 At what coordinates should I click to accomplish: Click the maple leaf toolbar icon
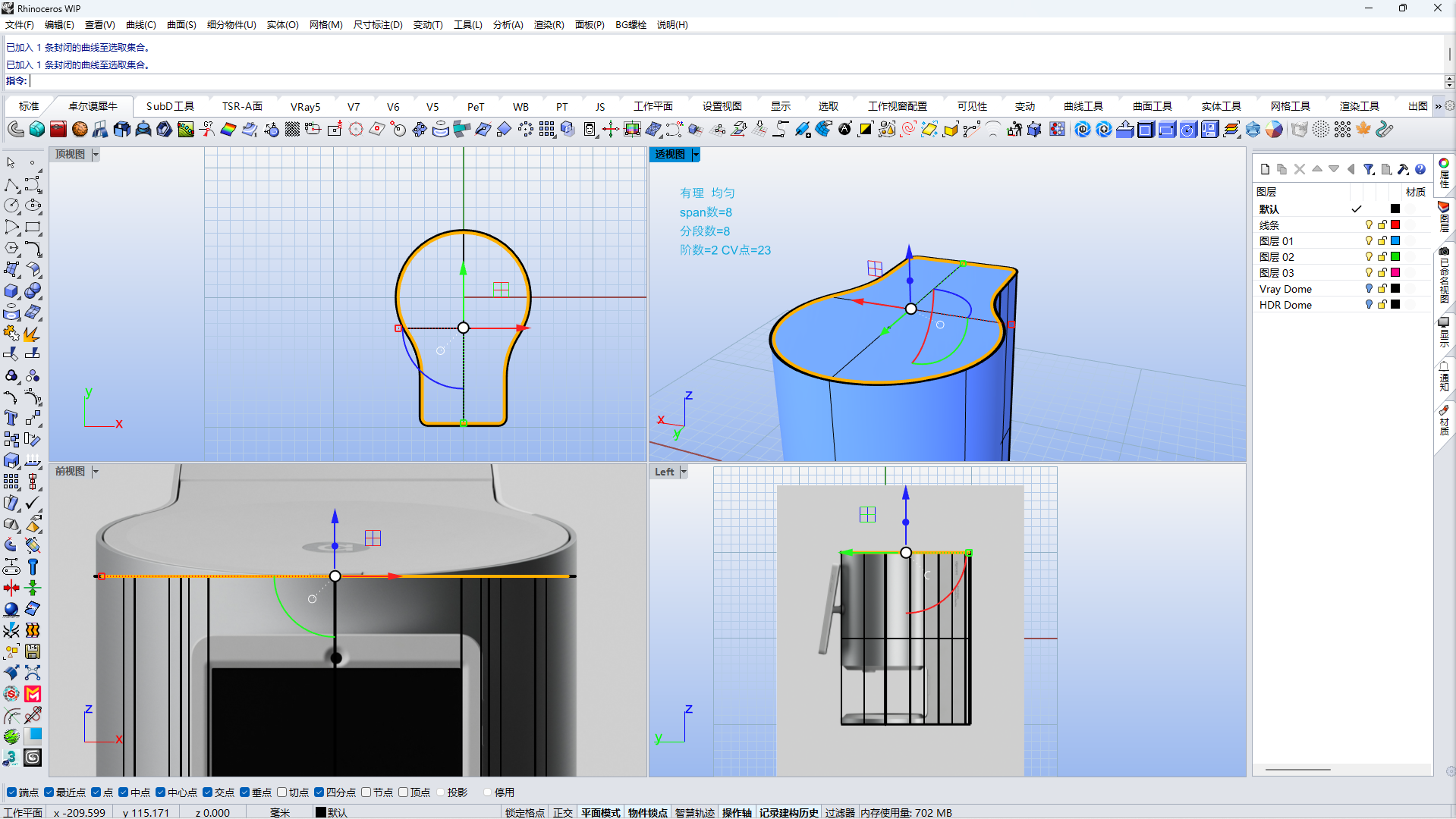(1363, 130)
